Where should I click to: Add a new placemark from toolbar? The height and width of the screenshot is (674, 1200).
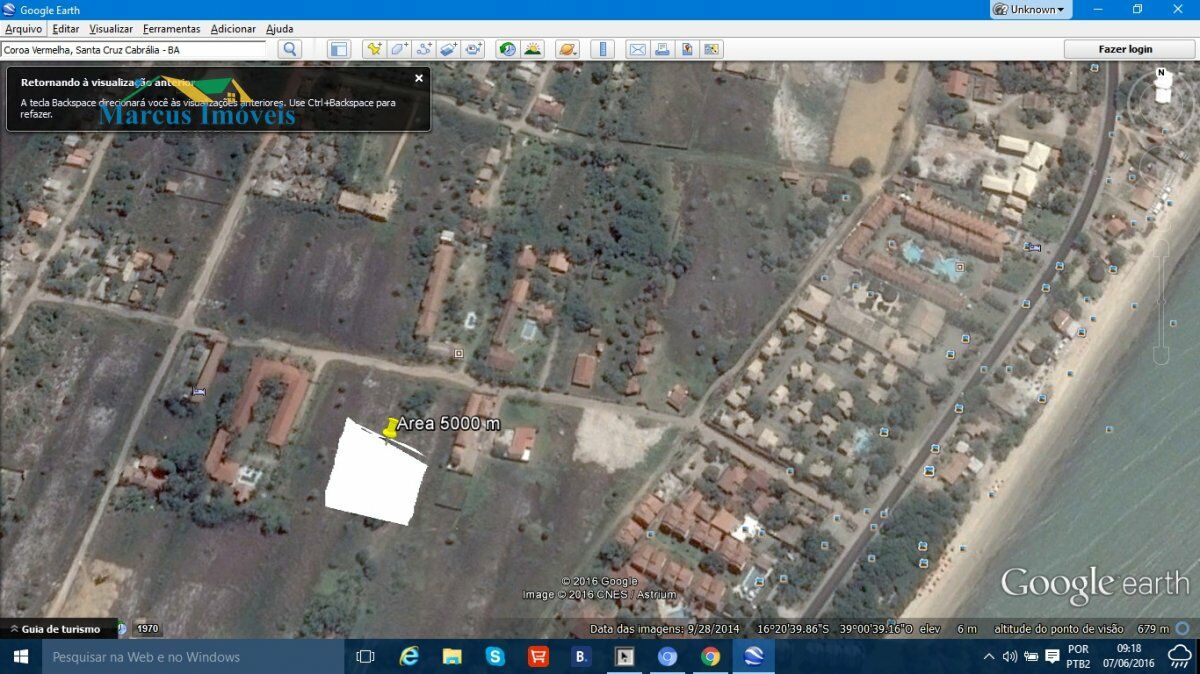374,49
